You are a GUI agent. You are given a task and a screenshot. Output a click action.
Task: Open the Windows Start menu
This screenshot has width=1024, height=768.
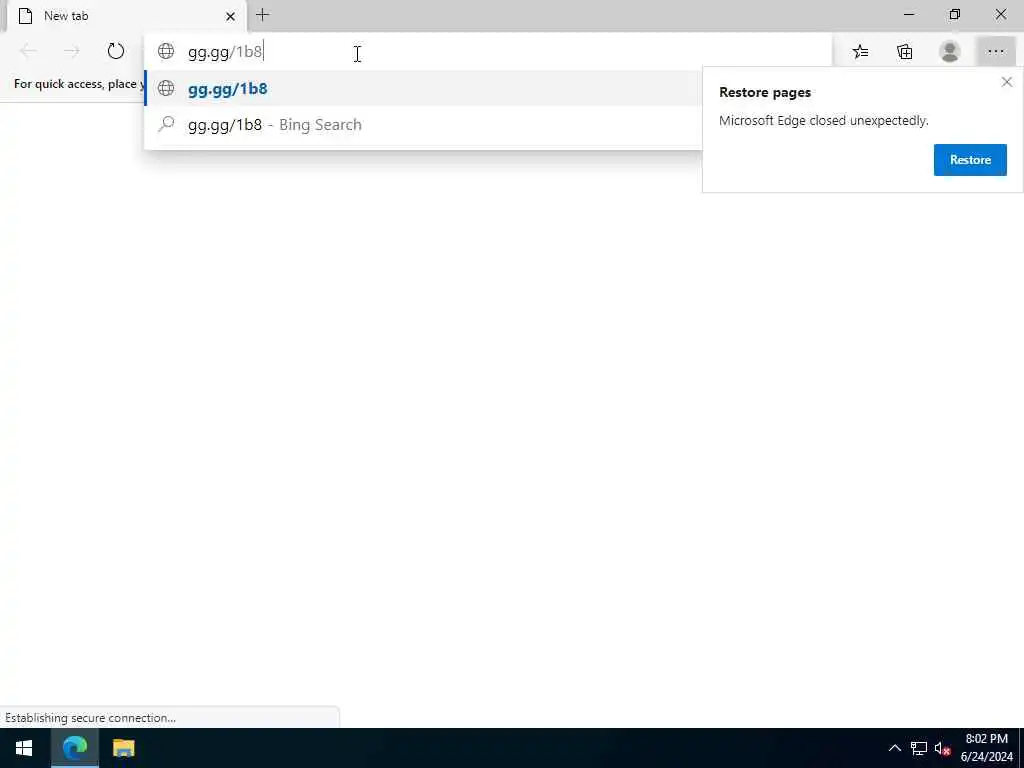pos(24,748)
